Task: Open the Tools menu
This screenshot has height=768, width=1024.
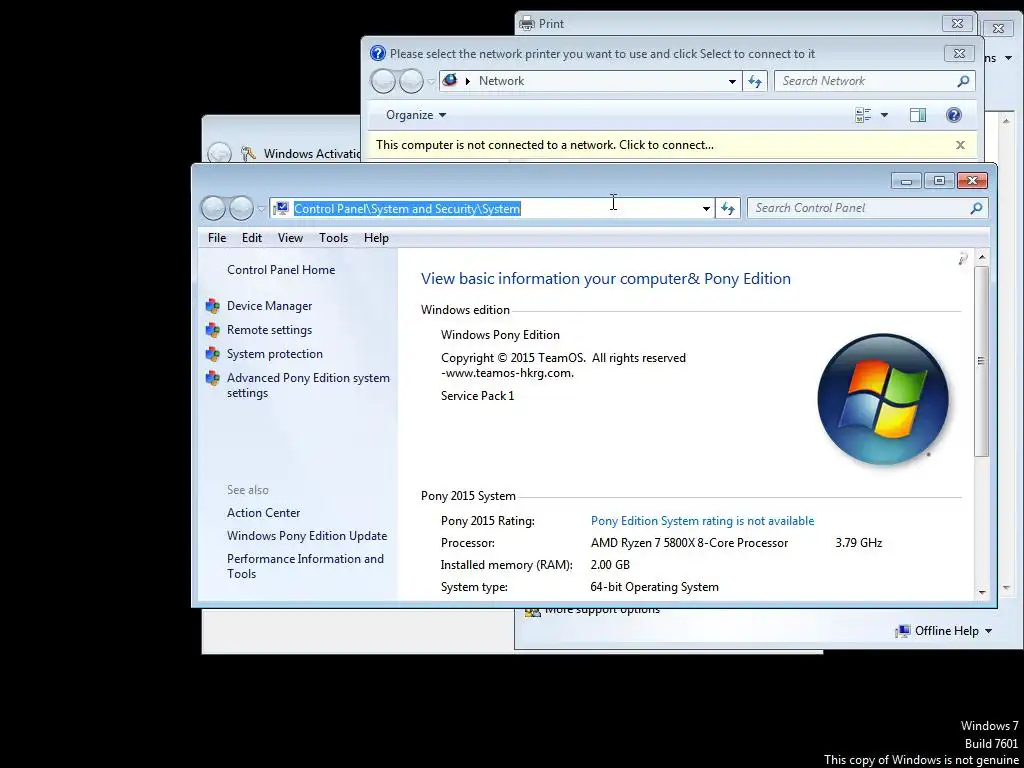Action: coord(333,238)
